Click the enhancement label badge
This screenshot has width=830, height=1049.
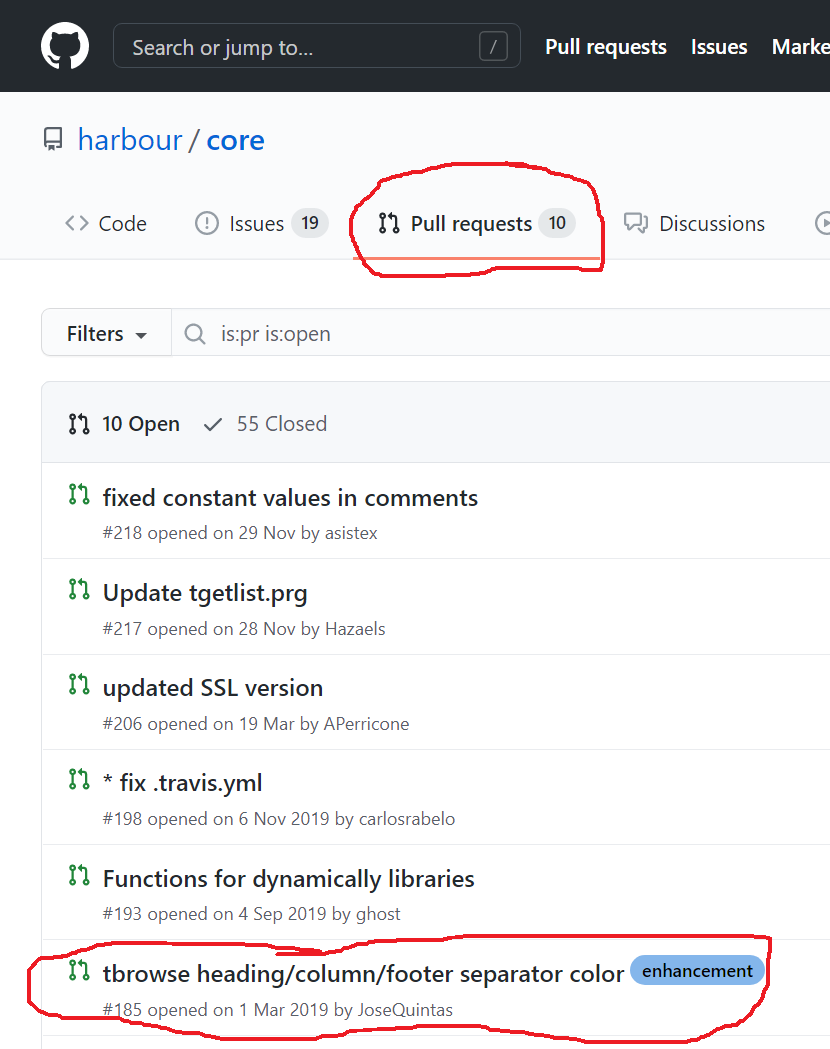tap(697, 971)
